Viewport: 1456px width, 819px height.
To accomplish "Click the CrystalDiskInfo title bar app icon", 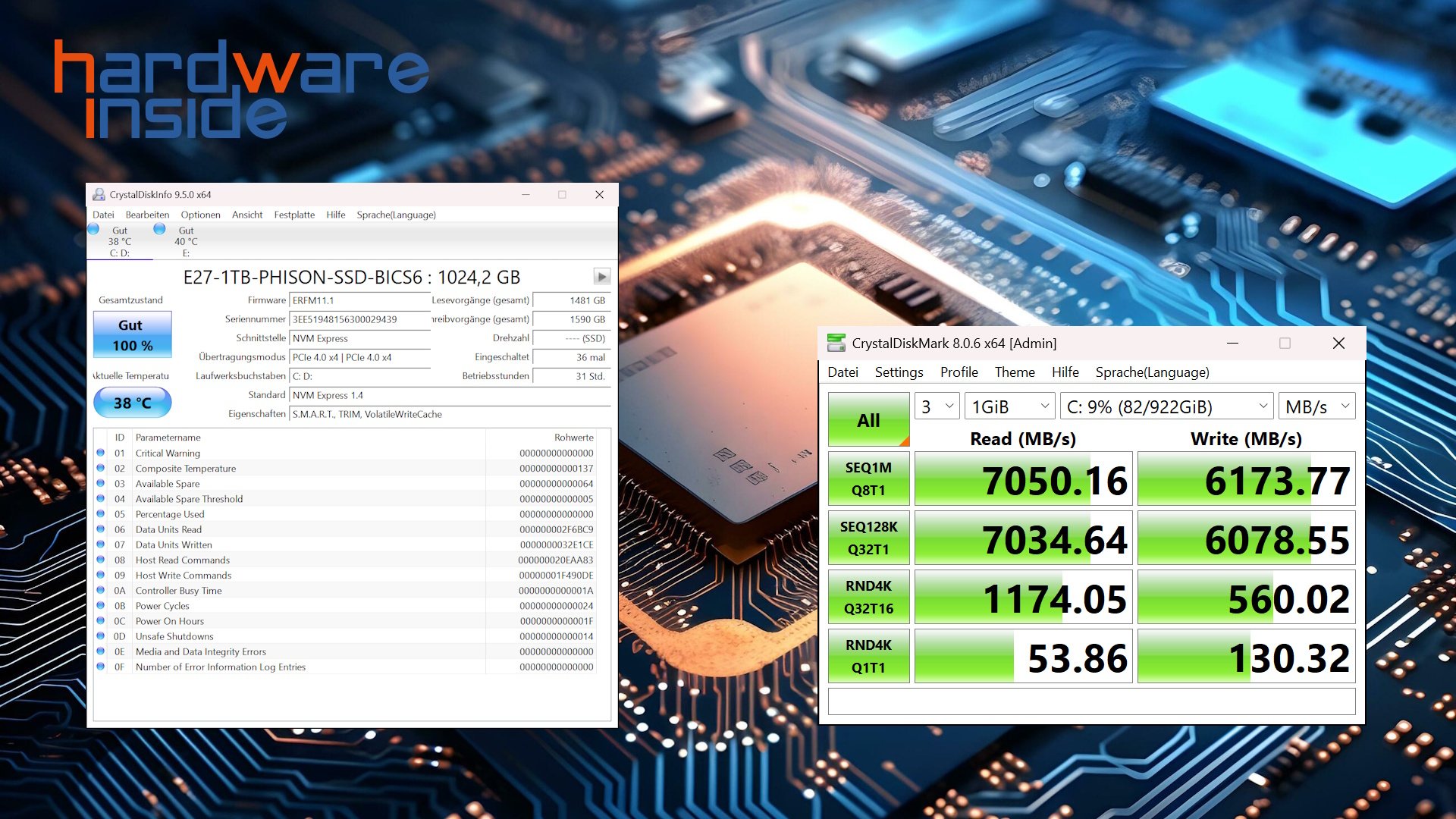I will tap(99, 195).
